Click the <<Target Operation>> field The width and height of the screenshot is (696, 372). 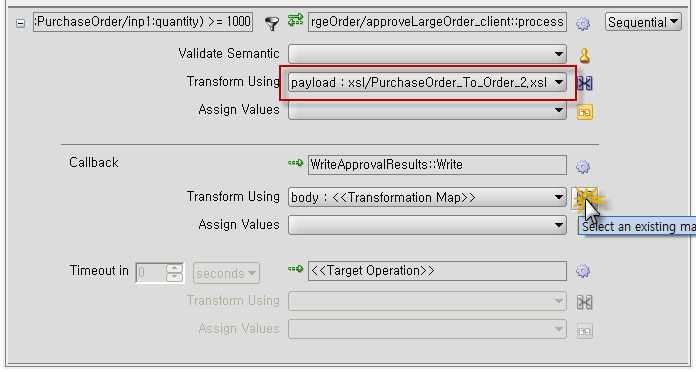pos(437,271)
